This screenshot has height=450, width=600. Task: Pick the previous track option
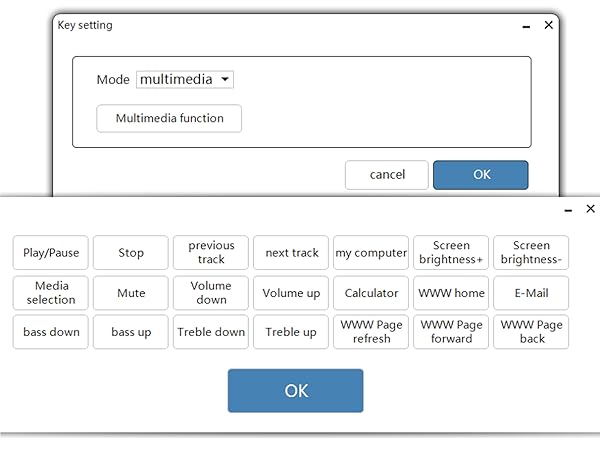(211, 253)
